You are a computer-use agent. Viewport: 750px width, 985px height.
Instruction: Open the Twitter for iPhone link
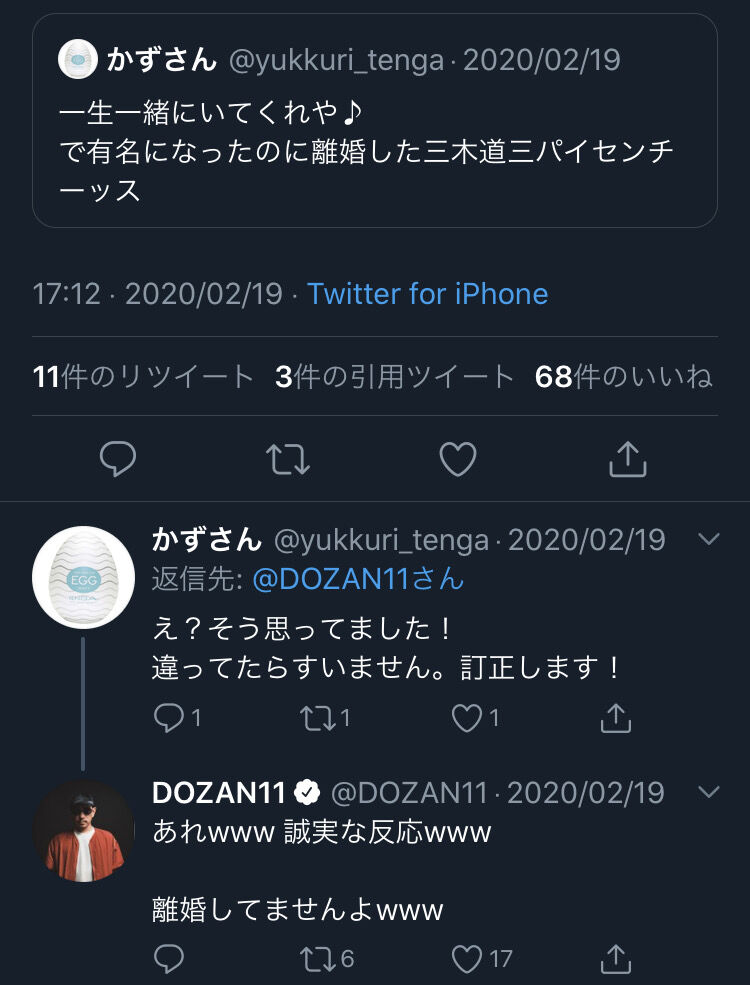click(427, 294)
